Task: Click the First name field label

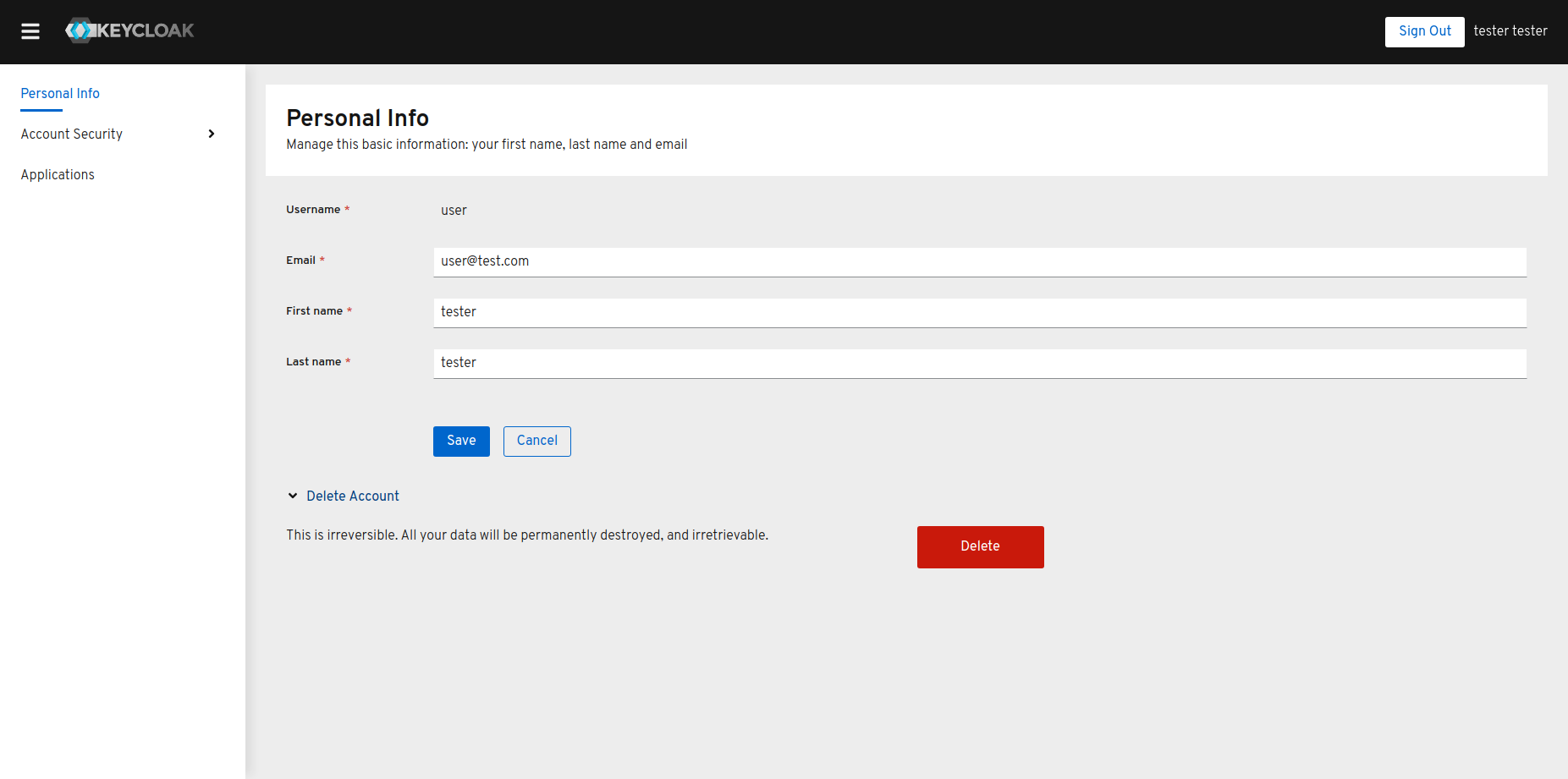Action: pos(314,311)
